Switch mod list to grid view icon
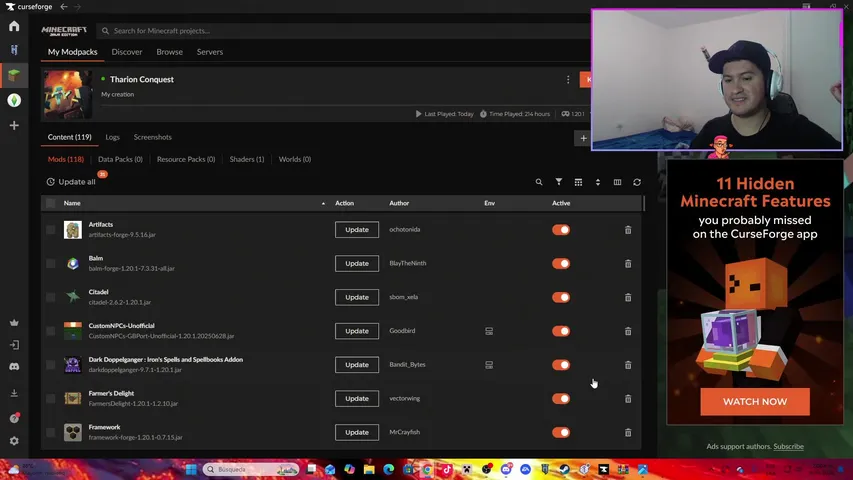This screenshot has width=853, height=480. tap(578, 182)
